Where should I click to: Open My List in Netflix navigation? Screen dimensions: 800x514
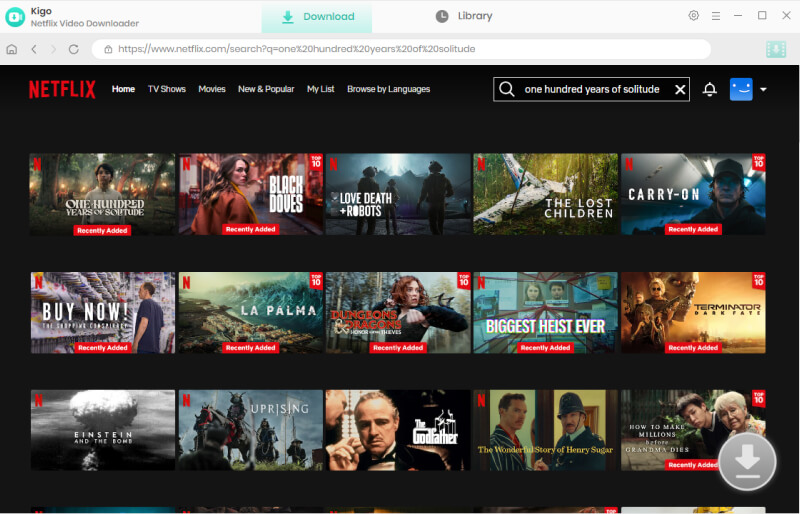point(320,89)
